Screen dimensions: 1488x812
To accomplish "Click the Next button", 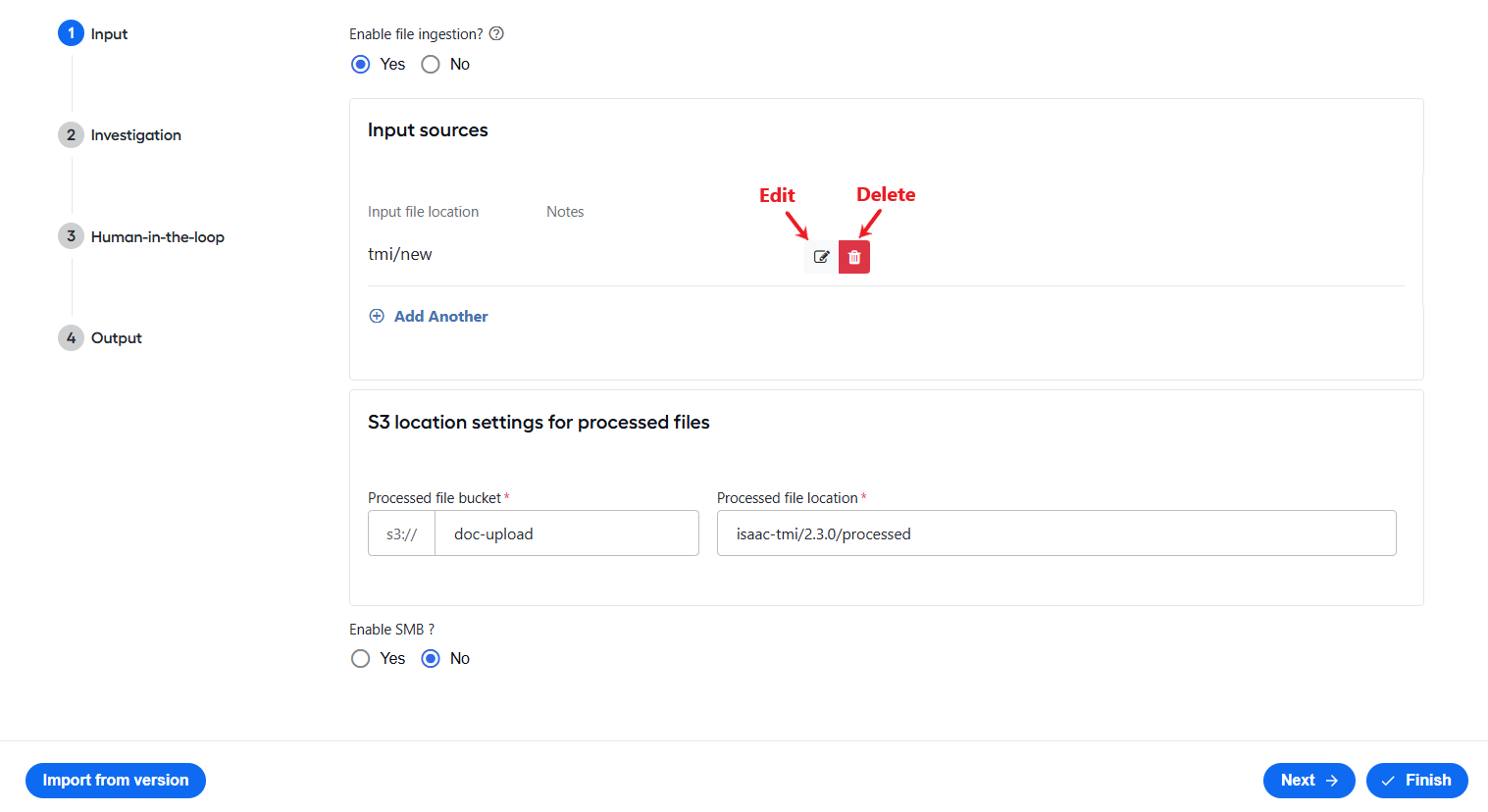I will tap(1308, 781).
